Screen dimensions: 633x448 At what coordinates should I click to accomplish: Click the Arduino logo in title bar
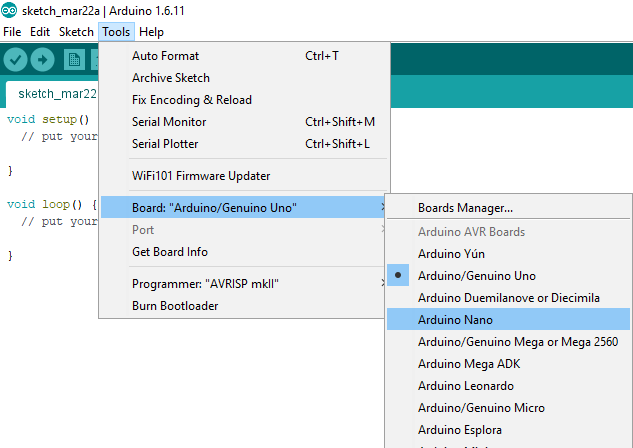[x=9, y=10]
